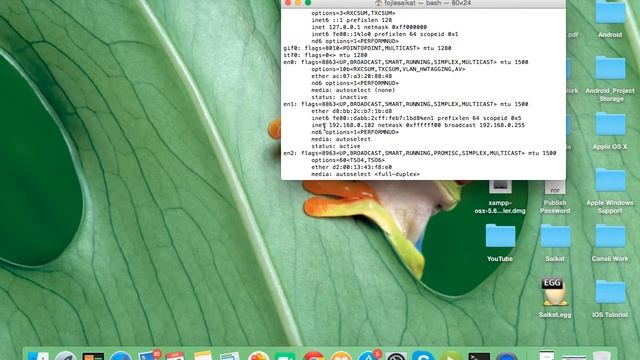Click the 'inet 192.168.0.102' address line
The image size is (640, 360).
pos(418,125)
